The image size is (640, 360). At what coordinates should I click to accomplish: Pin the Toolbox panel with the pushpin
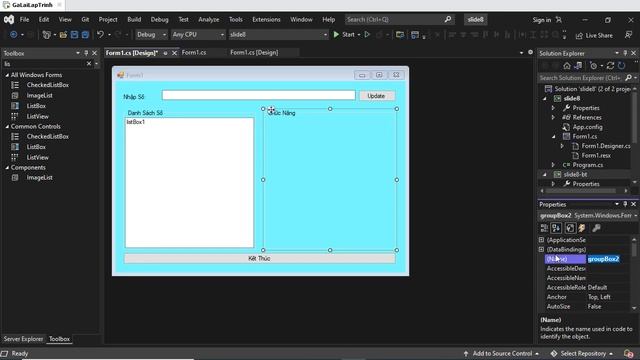click(86, 53)
